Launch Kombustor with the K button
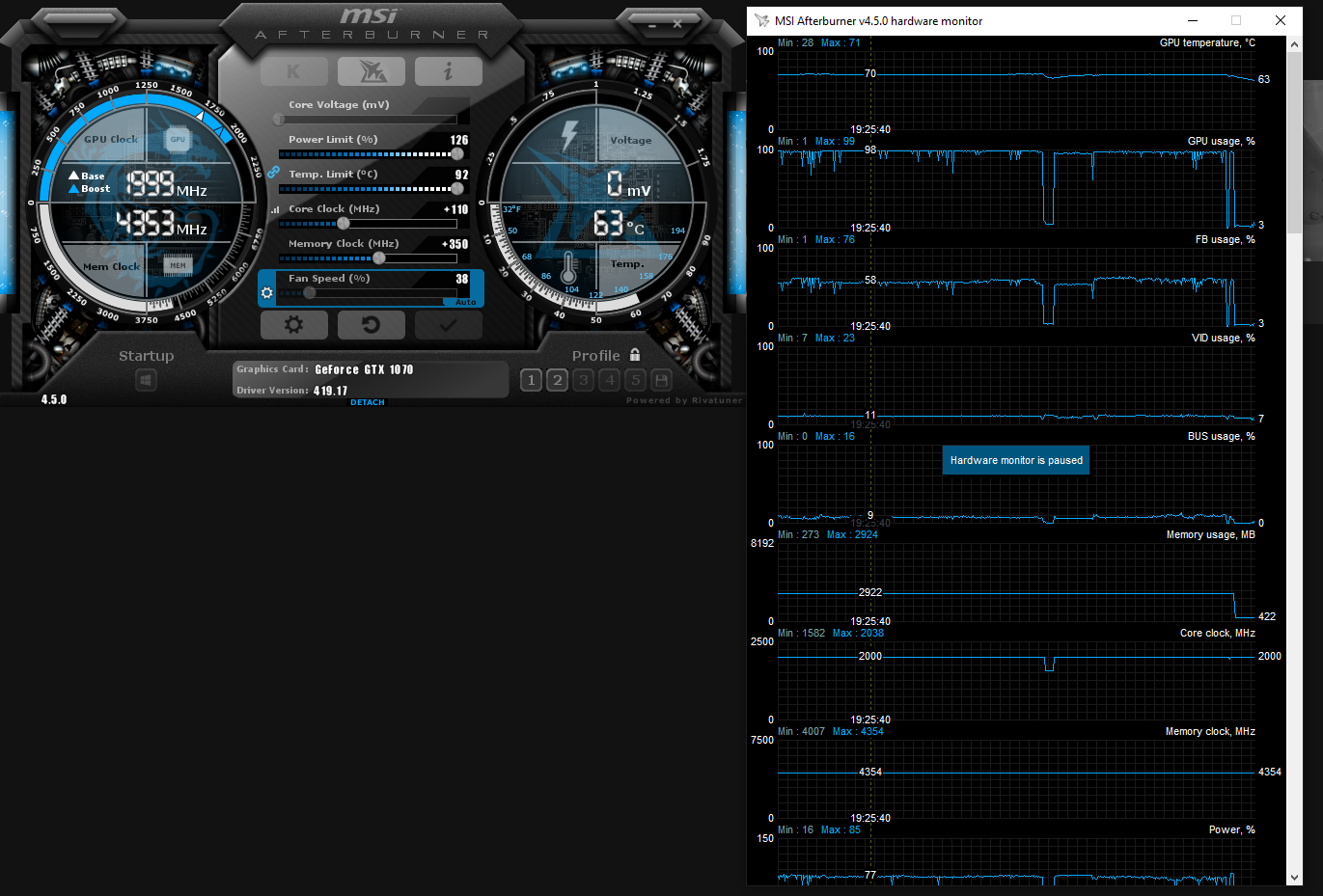This screenshot has height=896, width=1323. 293,71
